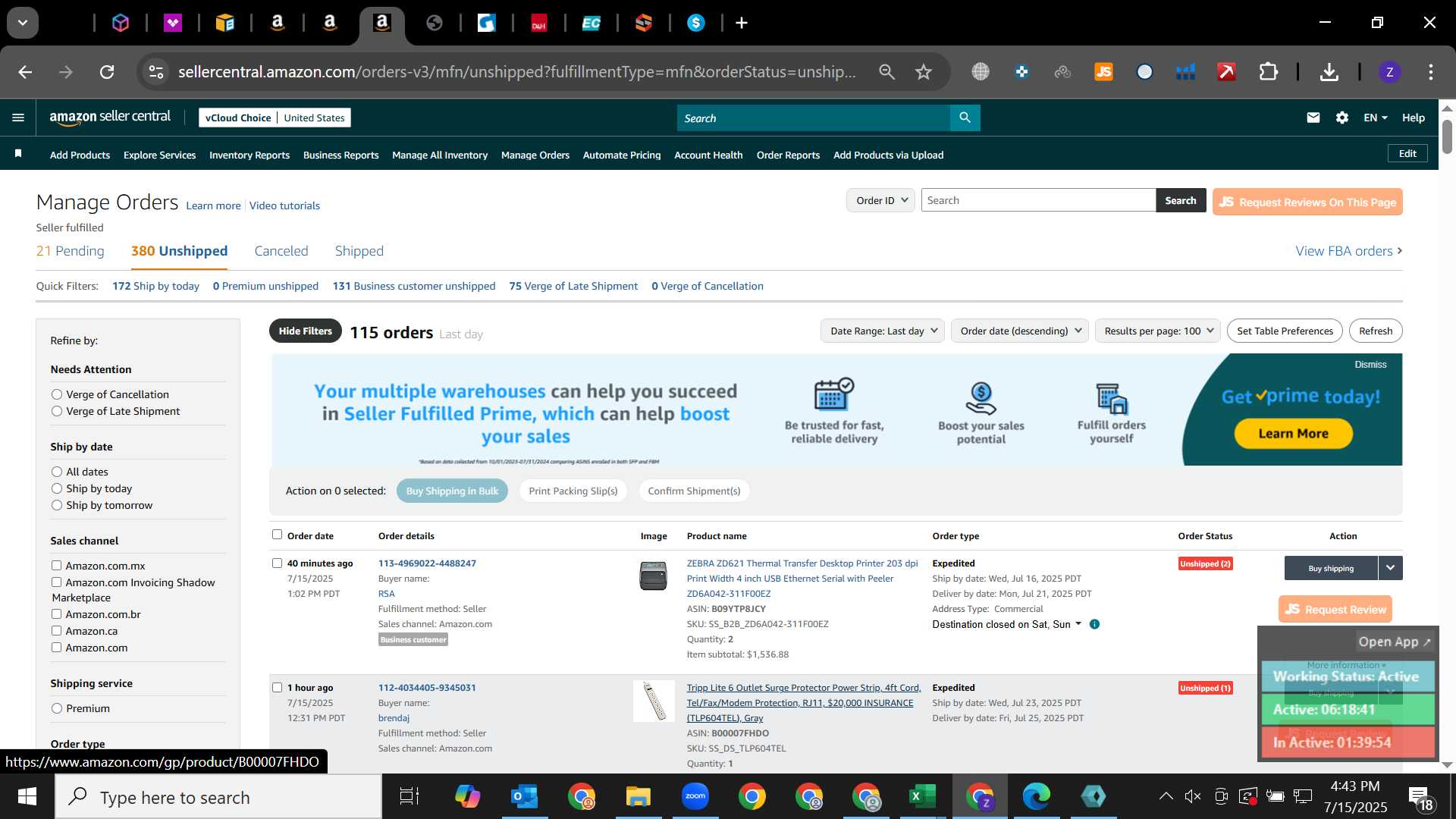
Task: Click the info icon next to Destination closed
Action: click(1094, 624)
